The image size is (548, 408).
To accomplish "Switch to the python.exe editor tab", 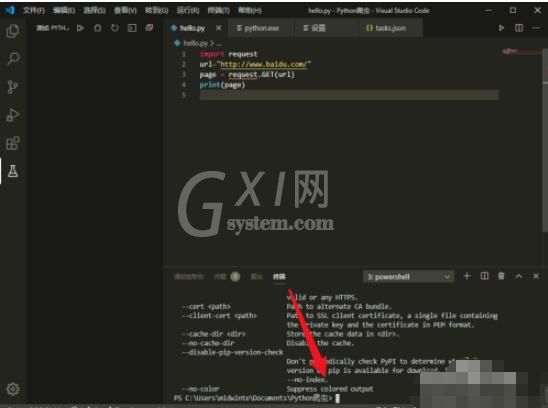I will point(261,28).
